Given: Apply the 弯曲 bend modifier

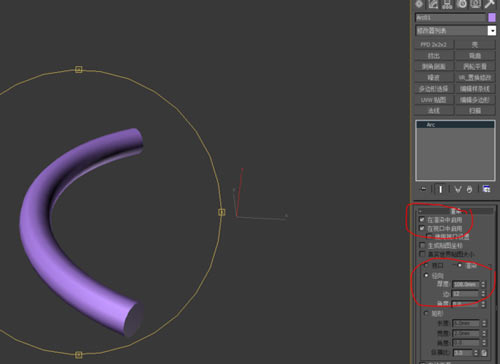Looking at the screenshot, I should point(475,56).
